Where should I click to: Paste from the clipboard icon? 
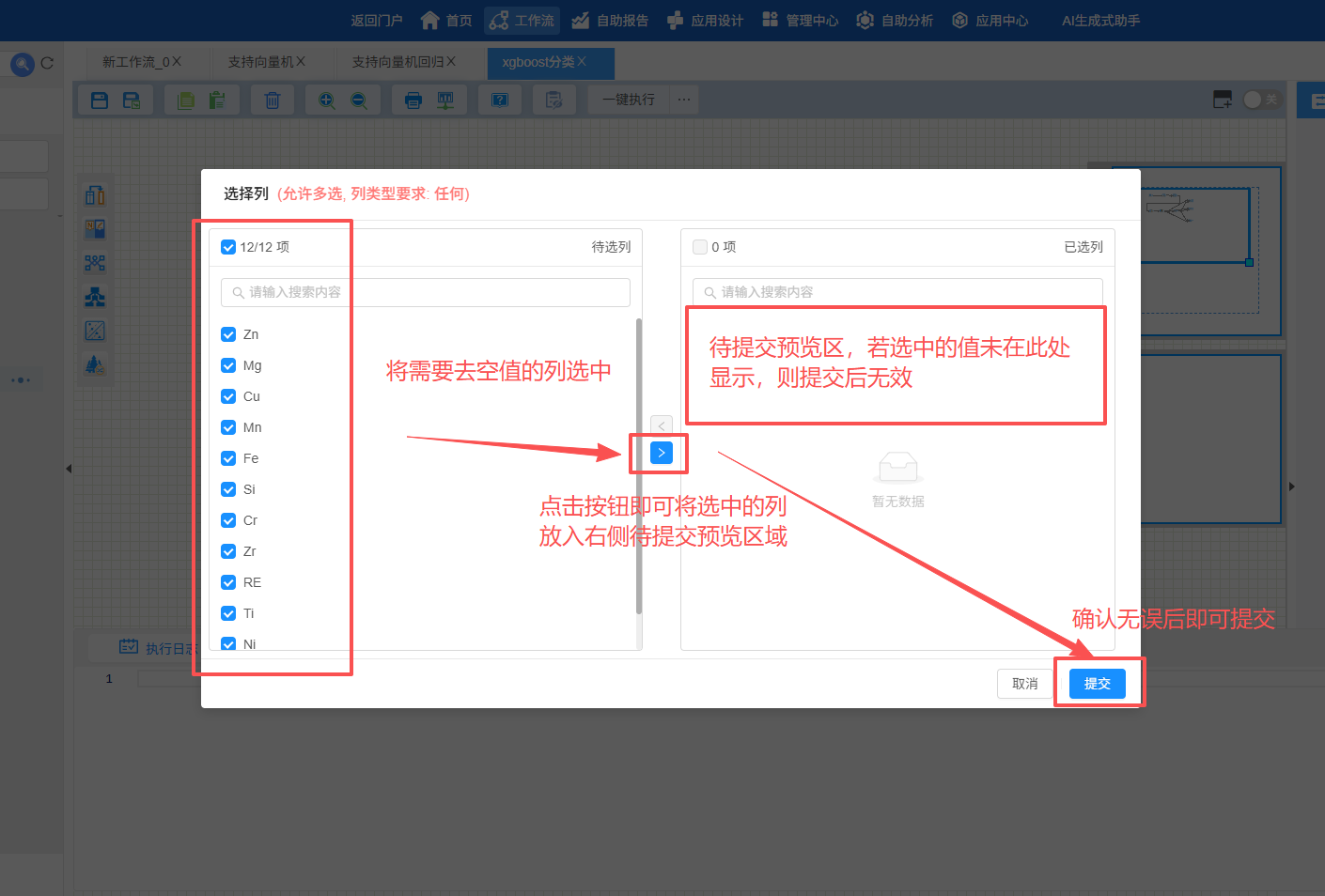coord(219,100)
